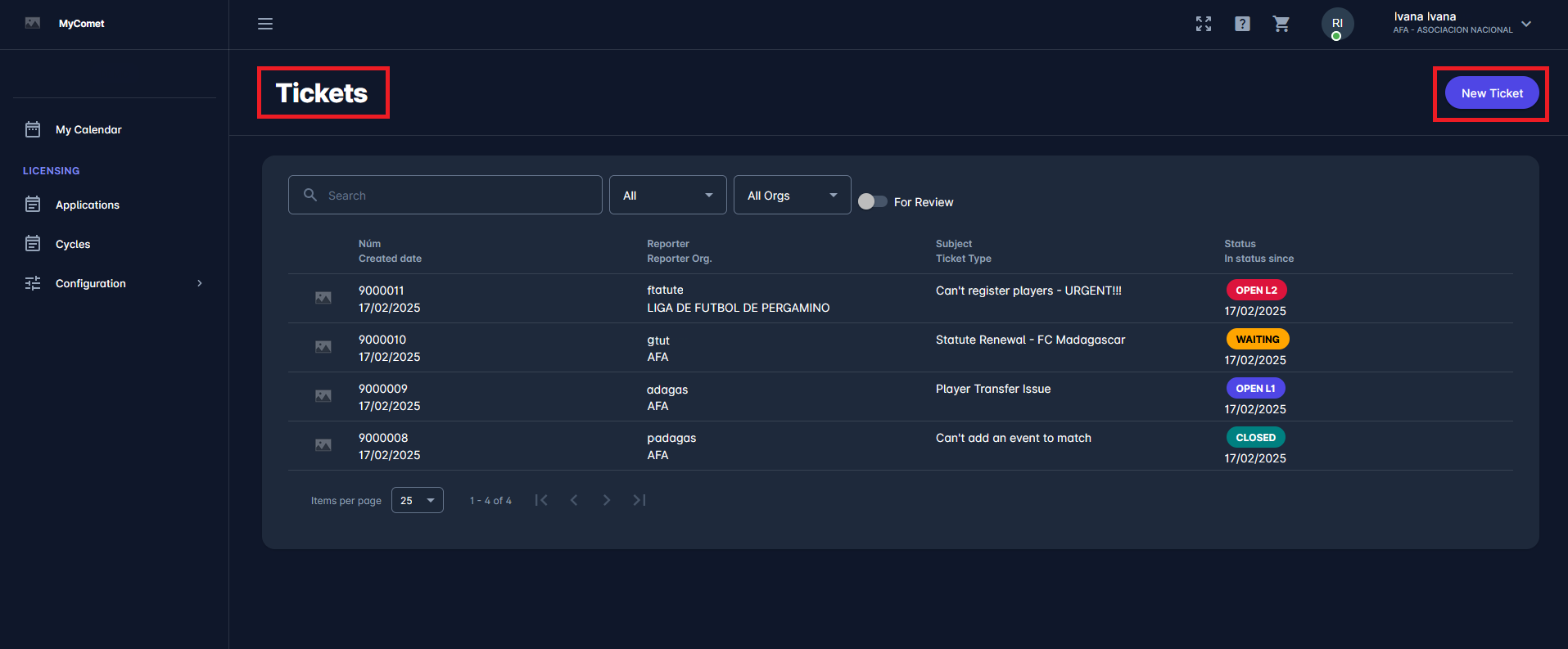Enable the For Review toggle

coord(872,201)
